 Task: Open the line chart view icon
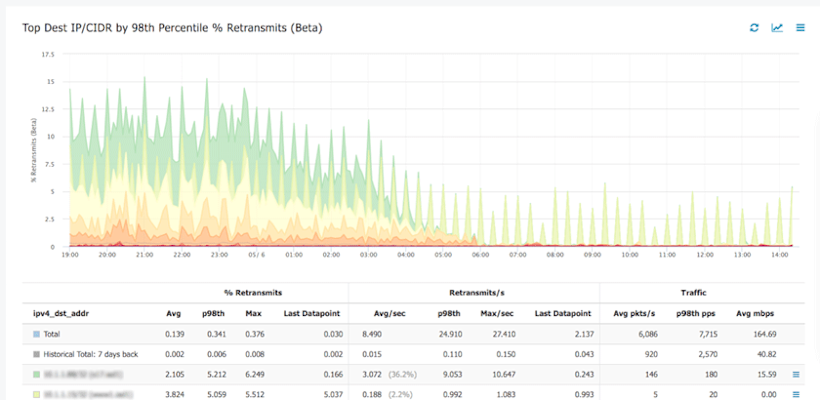tap(777, 28)
